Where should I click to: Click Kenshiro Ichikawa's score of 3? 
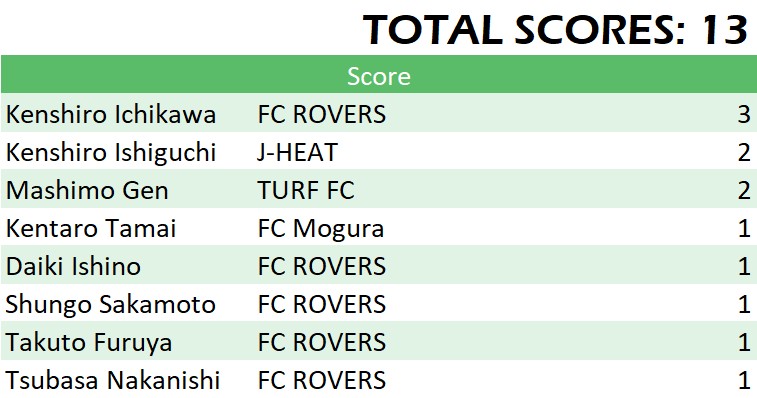[x=744, y=114]
